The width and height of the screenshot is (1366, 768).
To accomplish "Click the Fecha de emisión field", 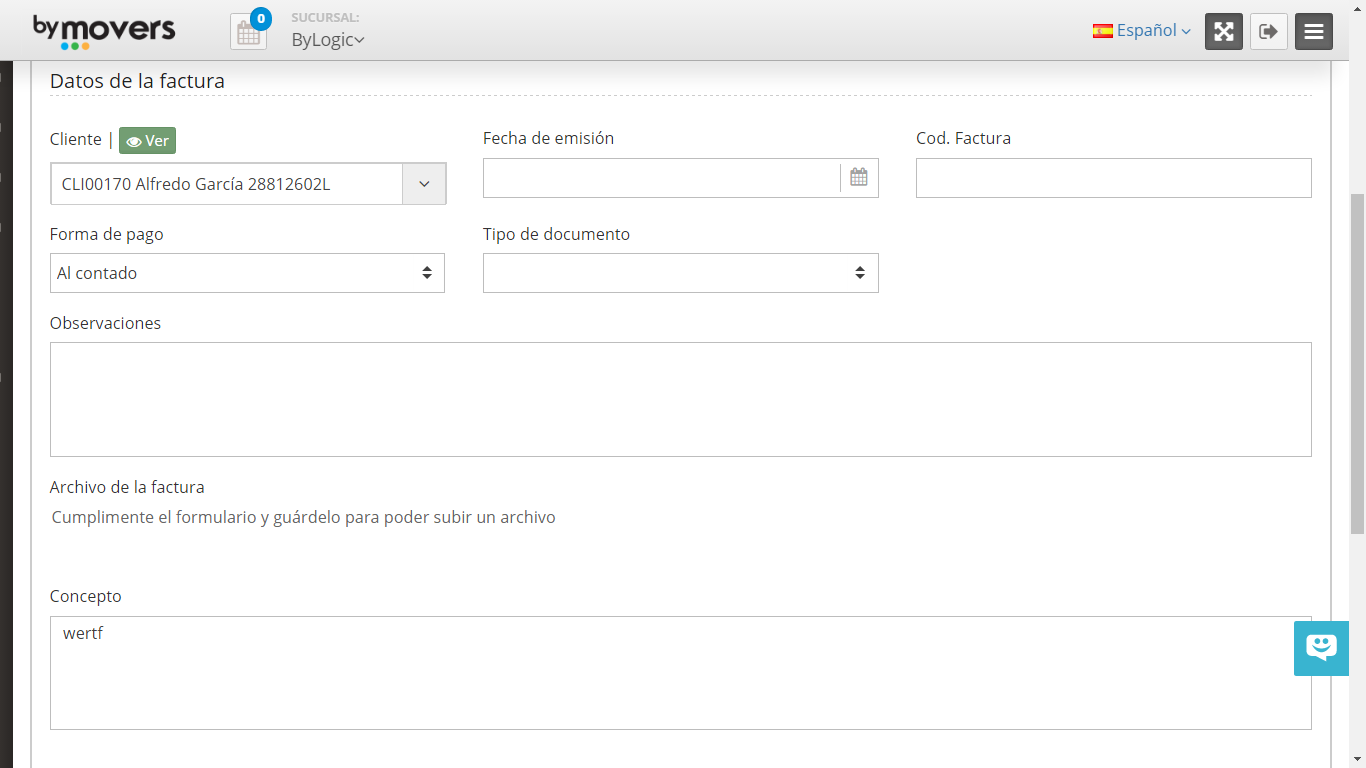I will tap(661, 178).
